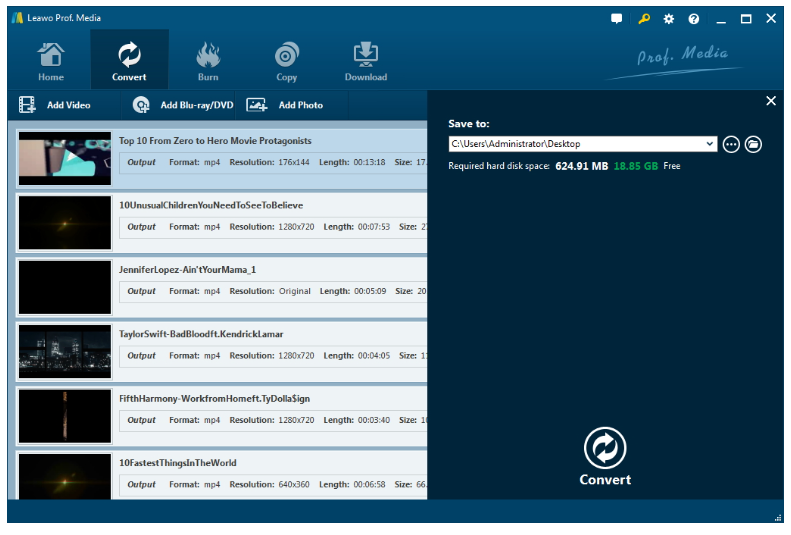Select the TaylorSwift-BadBlood video thumbnail
The image size is (791, 535).
point(65,351)
